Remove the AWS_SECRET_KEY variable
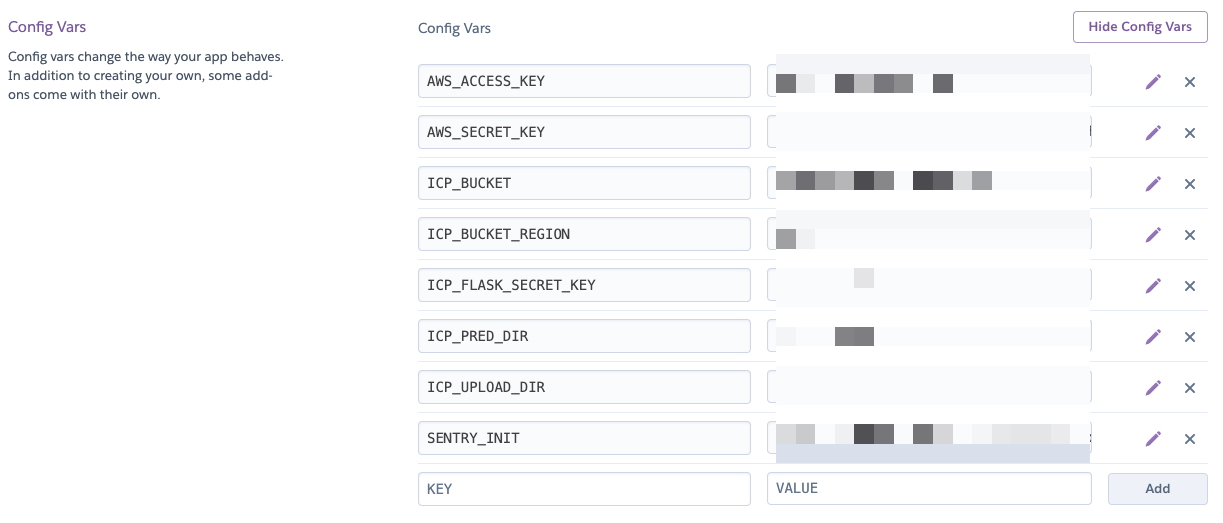This screenshot has width=1223, height=523. (x=1190, y=133)
